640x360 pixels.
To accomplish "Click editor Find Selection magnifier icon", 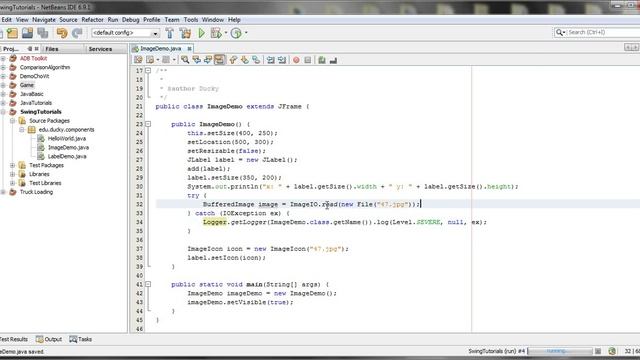I will (185, 60).
